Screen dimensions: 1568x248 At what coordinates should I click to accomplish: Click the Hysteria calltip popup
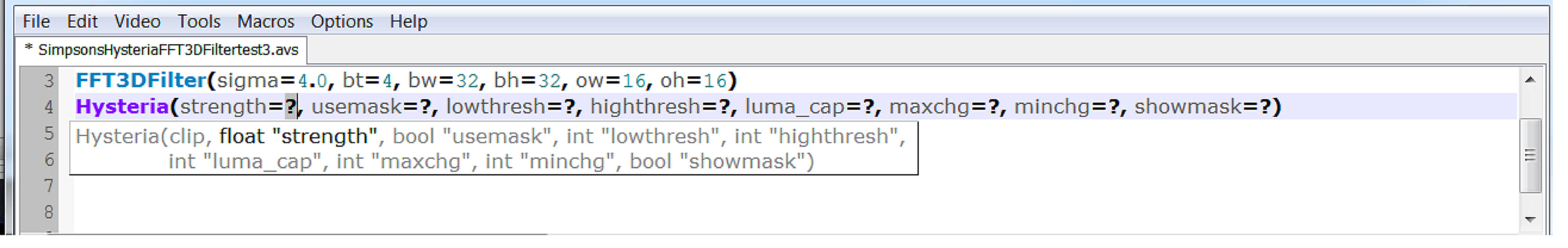click(x=493, y=149)
